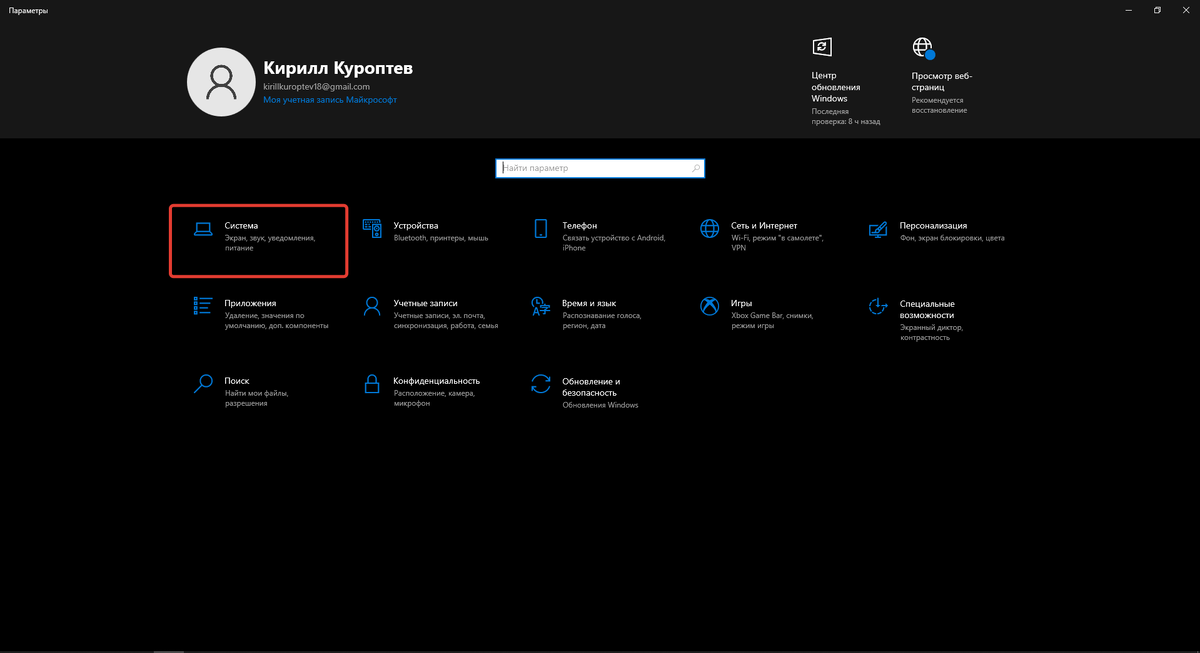
Task: Click the Обновление и безопасность title
Action: point(591,387)
